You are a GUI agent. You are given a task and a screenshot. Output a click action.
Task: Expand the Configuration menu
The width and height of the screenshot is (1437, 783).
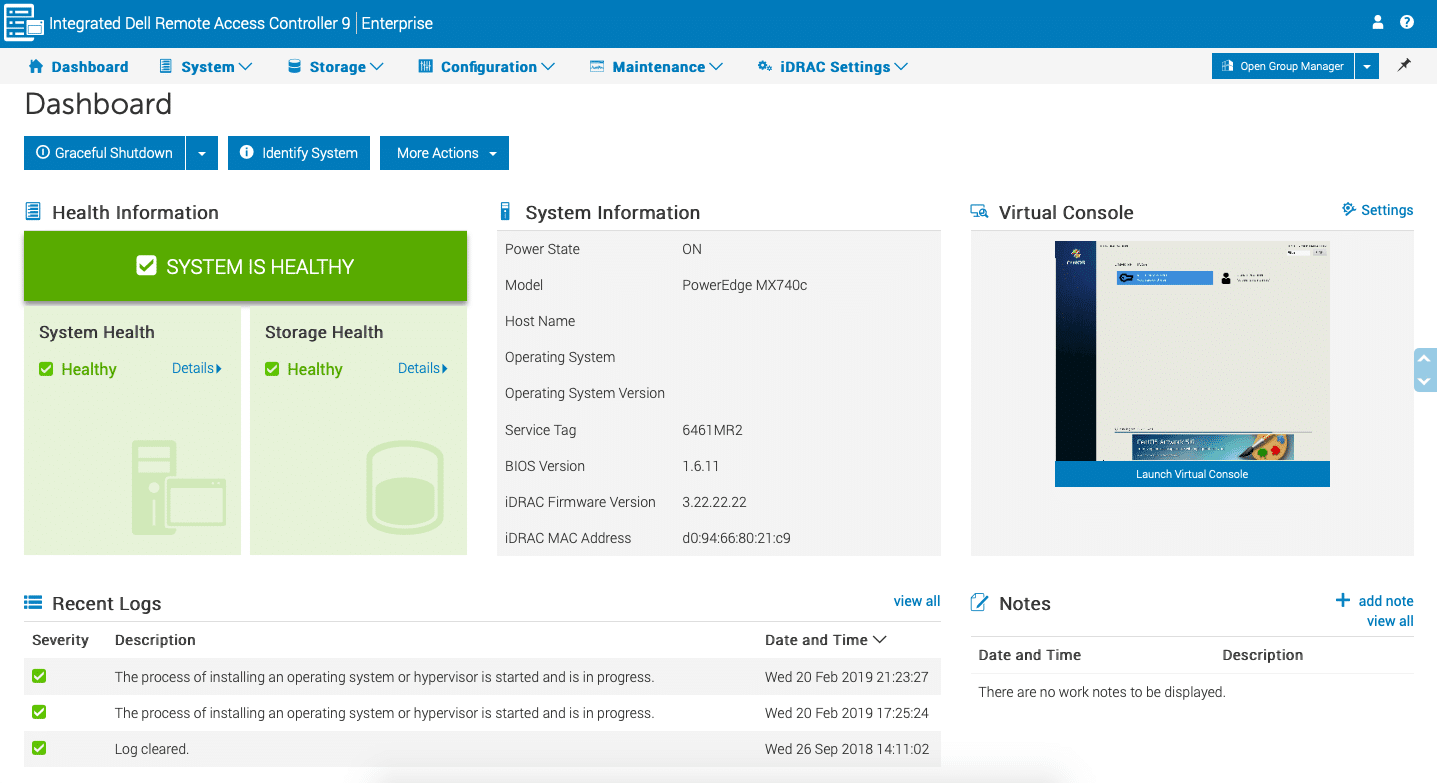pos(486,67)
